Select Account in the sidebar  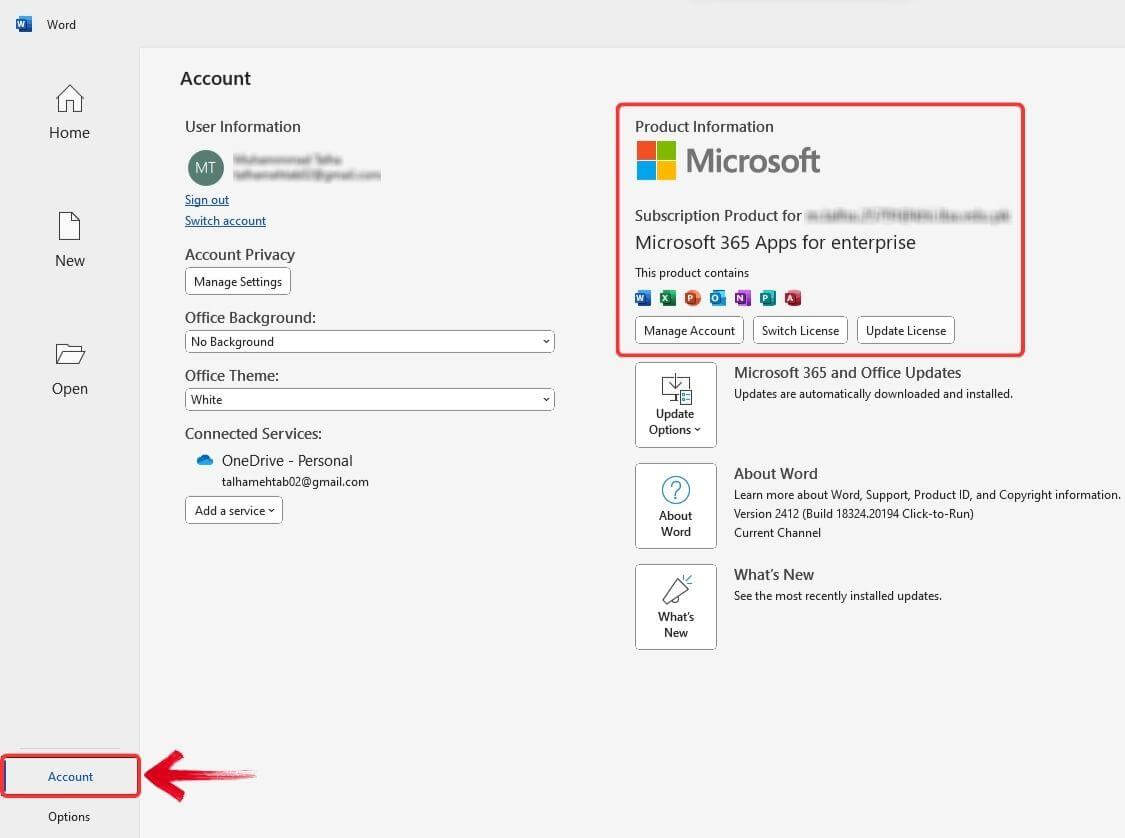tap(70, 776)
